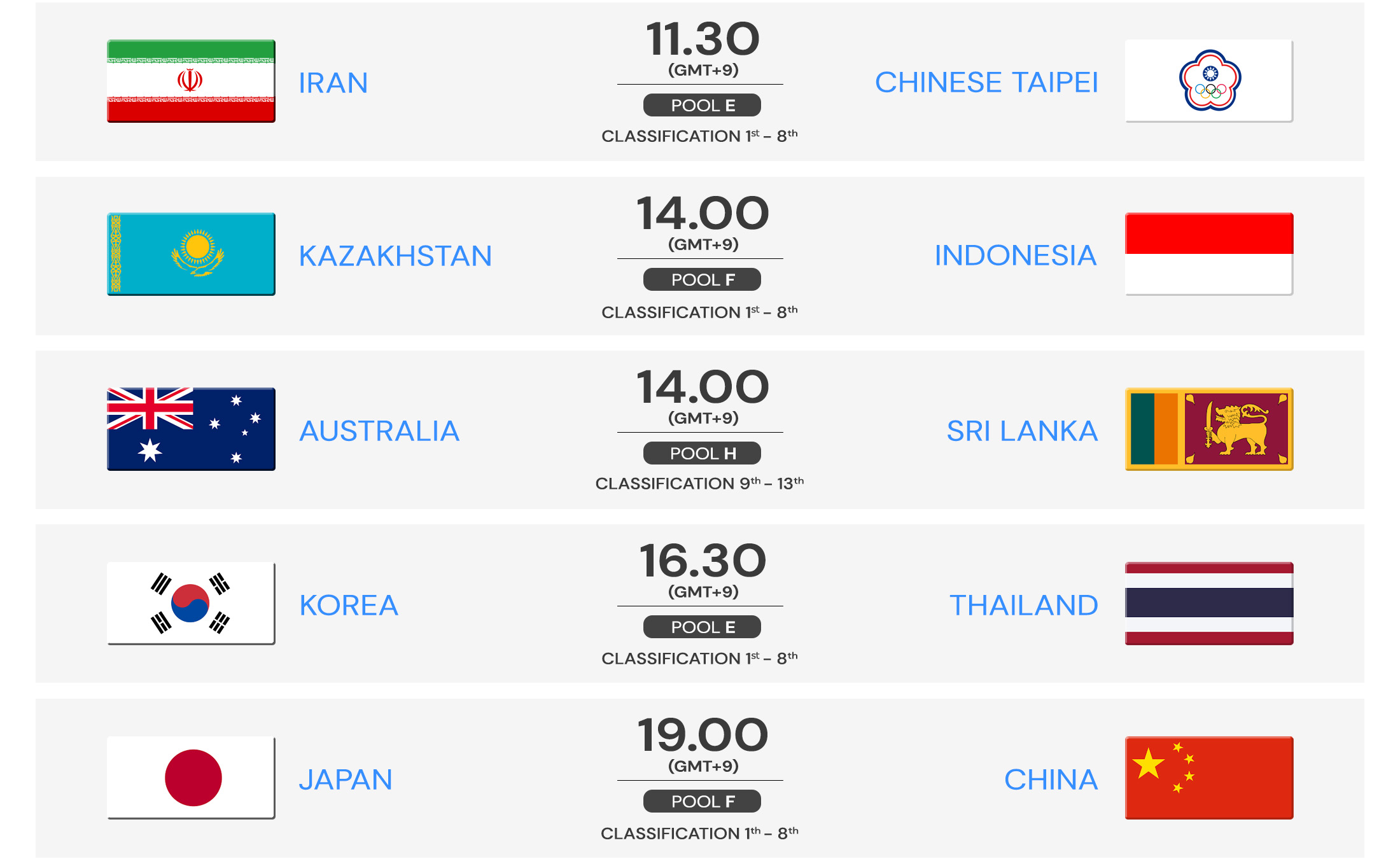Select the Kazakhstan flag

[x=191, y=254]
